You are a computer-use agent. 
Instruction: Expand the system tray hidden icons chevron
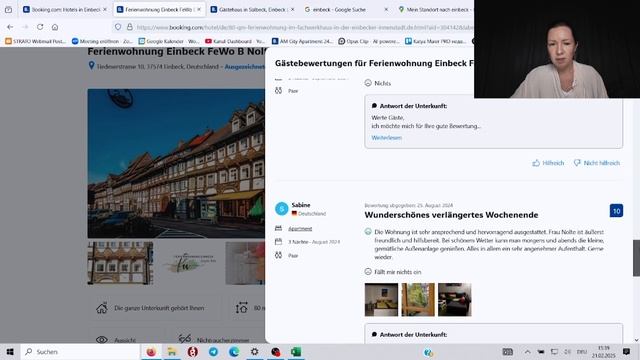click(527, 352)
